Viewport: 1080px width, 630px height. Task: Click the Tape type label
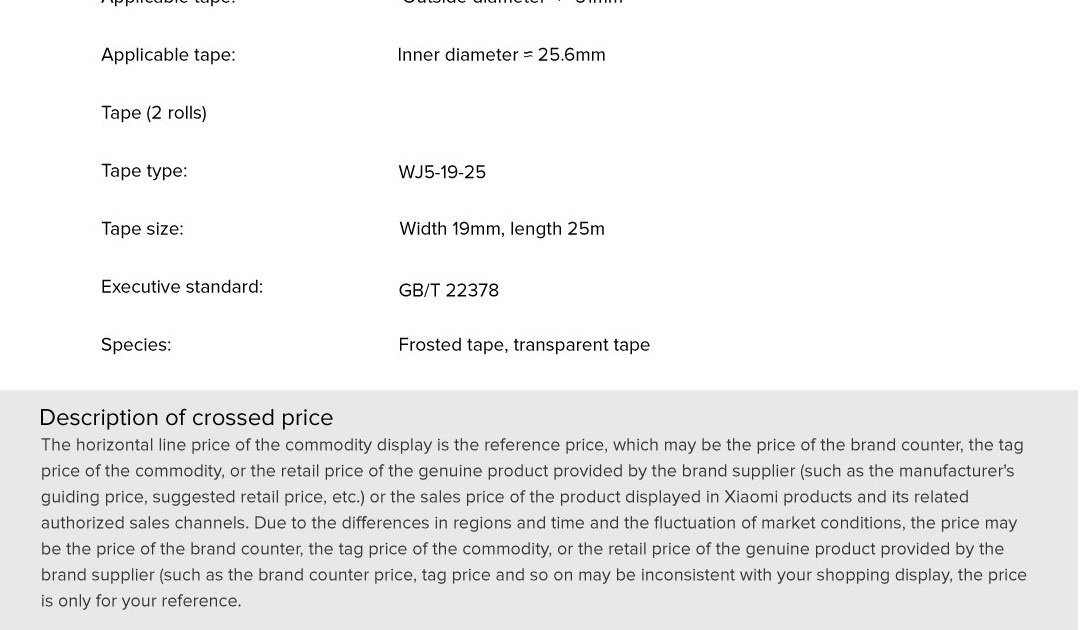click(x=144, y=171)
